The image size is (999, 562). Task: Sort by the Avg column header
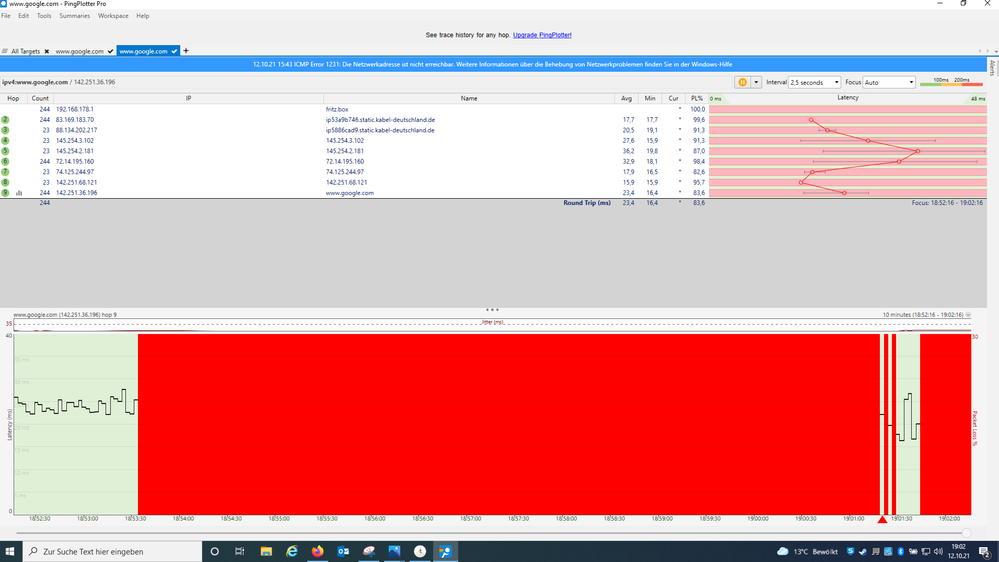[626, 98]
